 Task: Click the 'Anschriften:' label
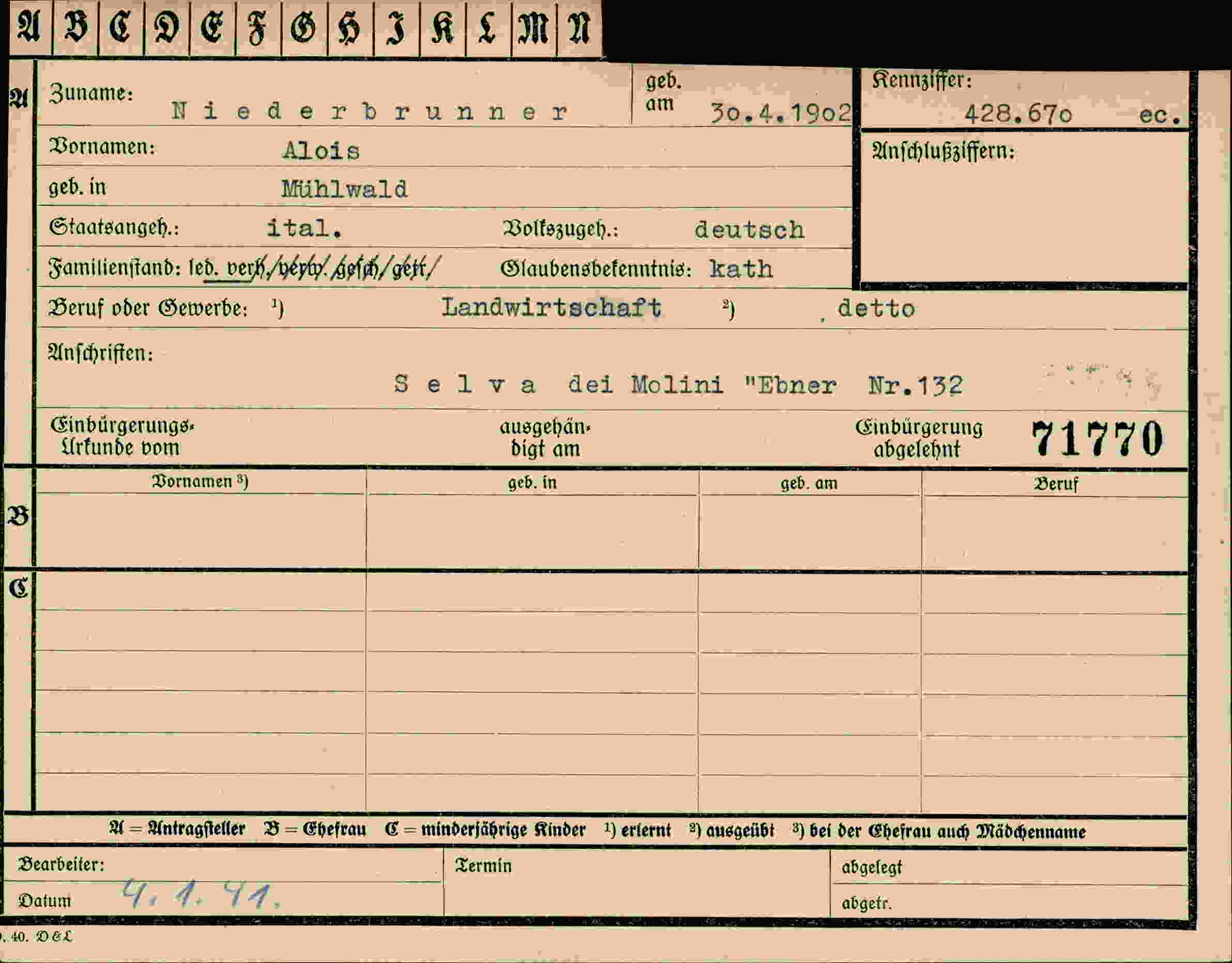[101, 353]
